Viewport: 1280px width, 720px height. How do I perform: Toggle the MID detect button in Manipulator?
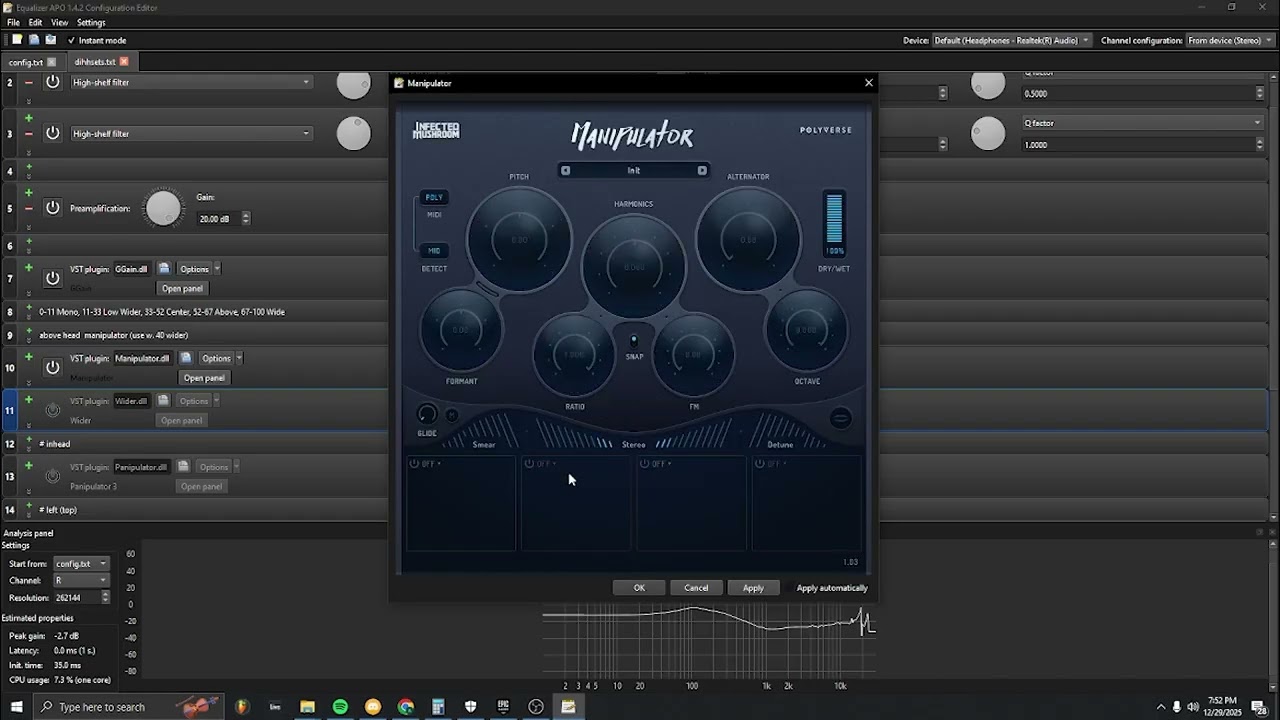click(434, 251)
